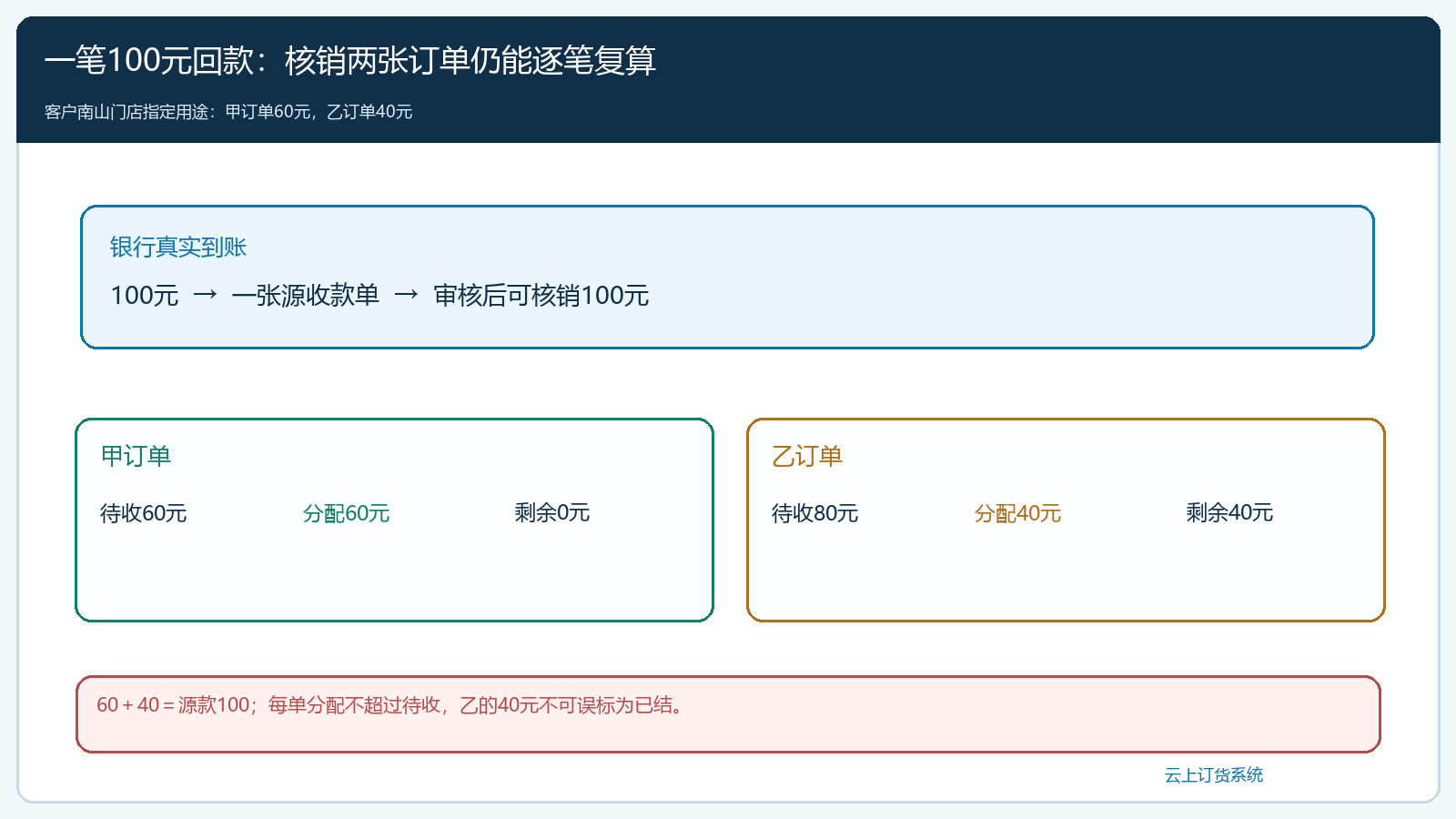This screenshot has width=1456, height=819.
Task: Click the title 一笔100元回款 heading
Action: (350, 60)
